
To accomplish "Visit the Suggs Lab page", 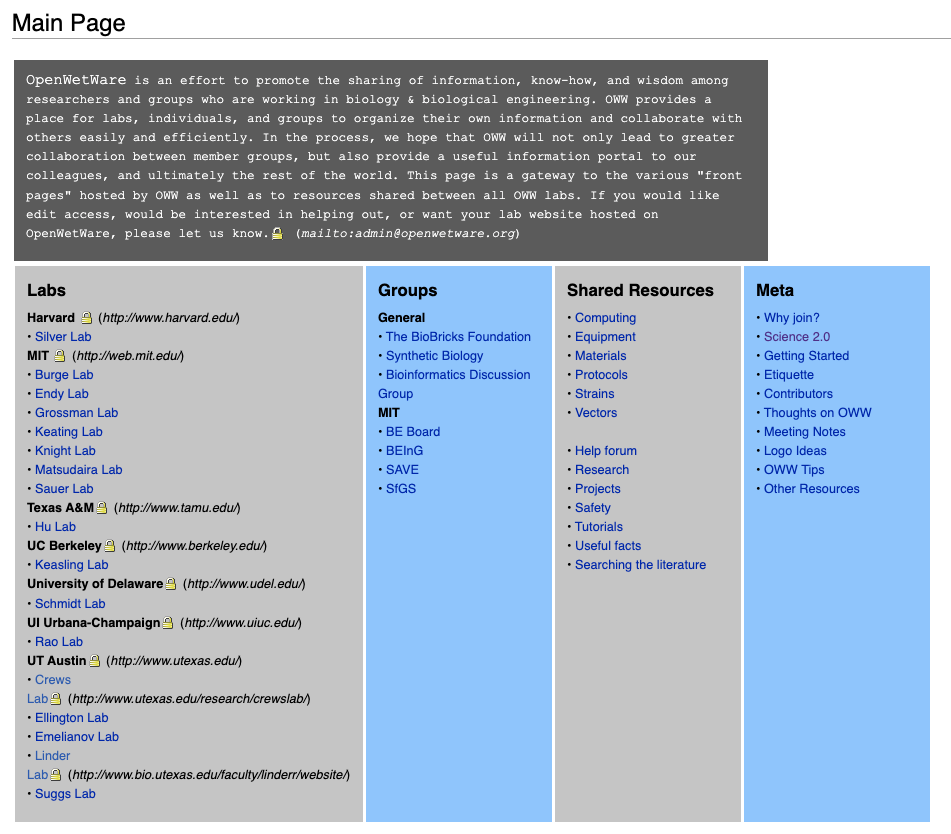I will pos(65,794).
